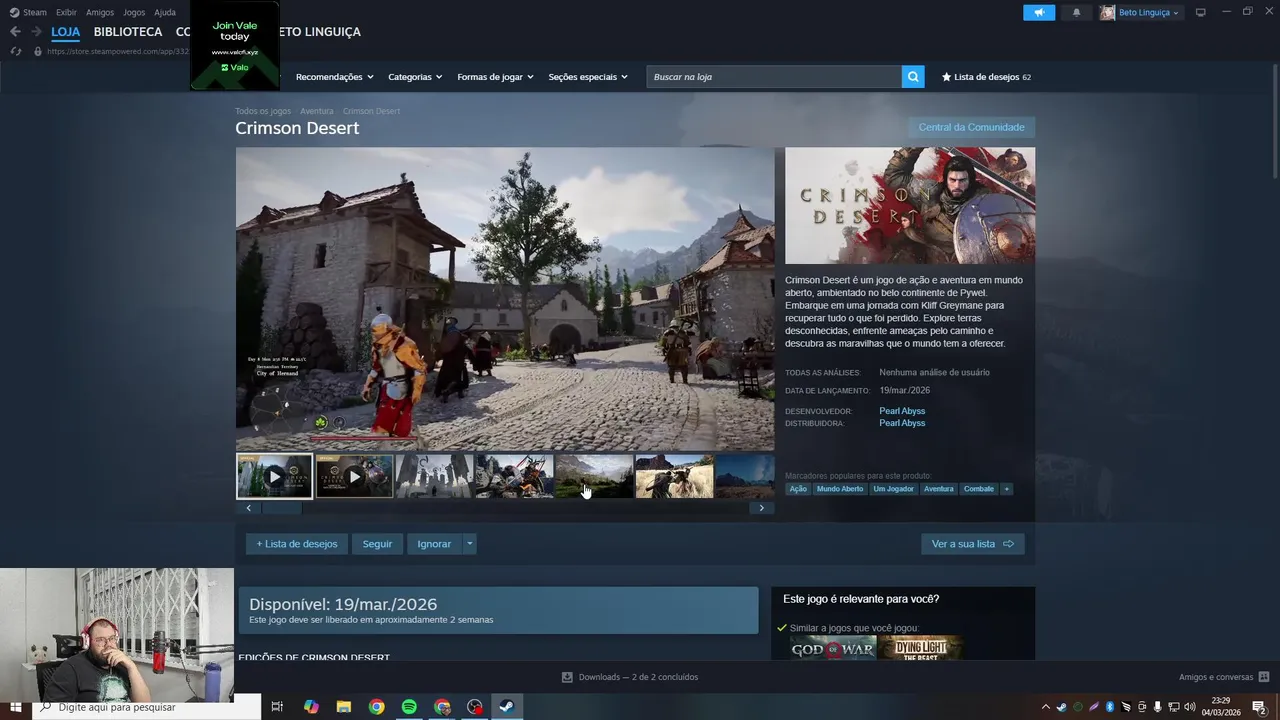This screenshot has height=720, width=1280.
Task: Click the volume icon in system tray
Action: click(1189, 707)
